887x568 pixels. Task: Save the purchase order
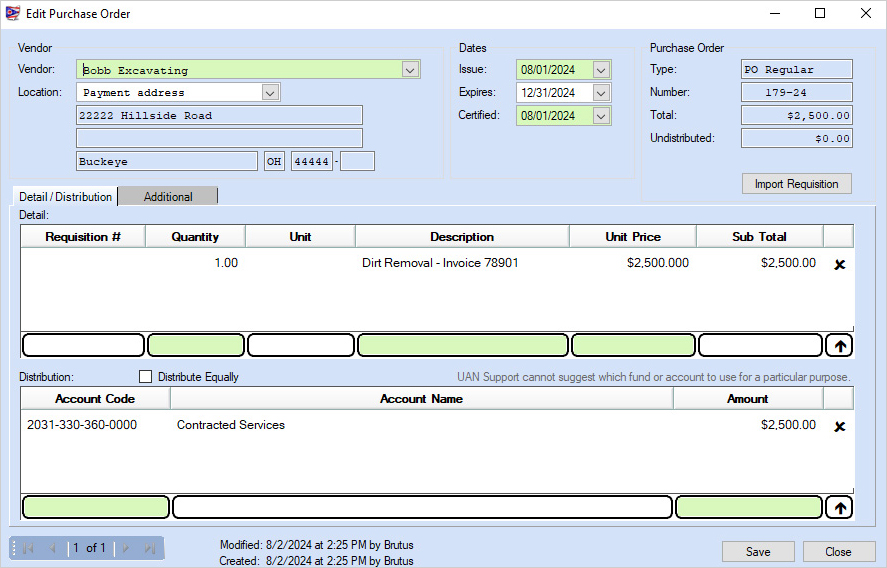click(x=758, y=552)
